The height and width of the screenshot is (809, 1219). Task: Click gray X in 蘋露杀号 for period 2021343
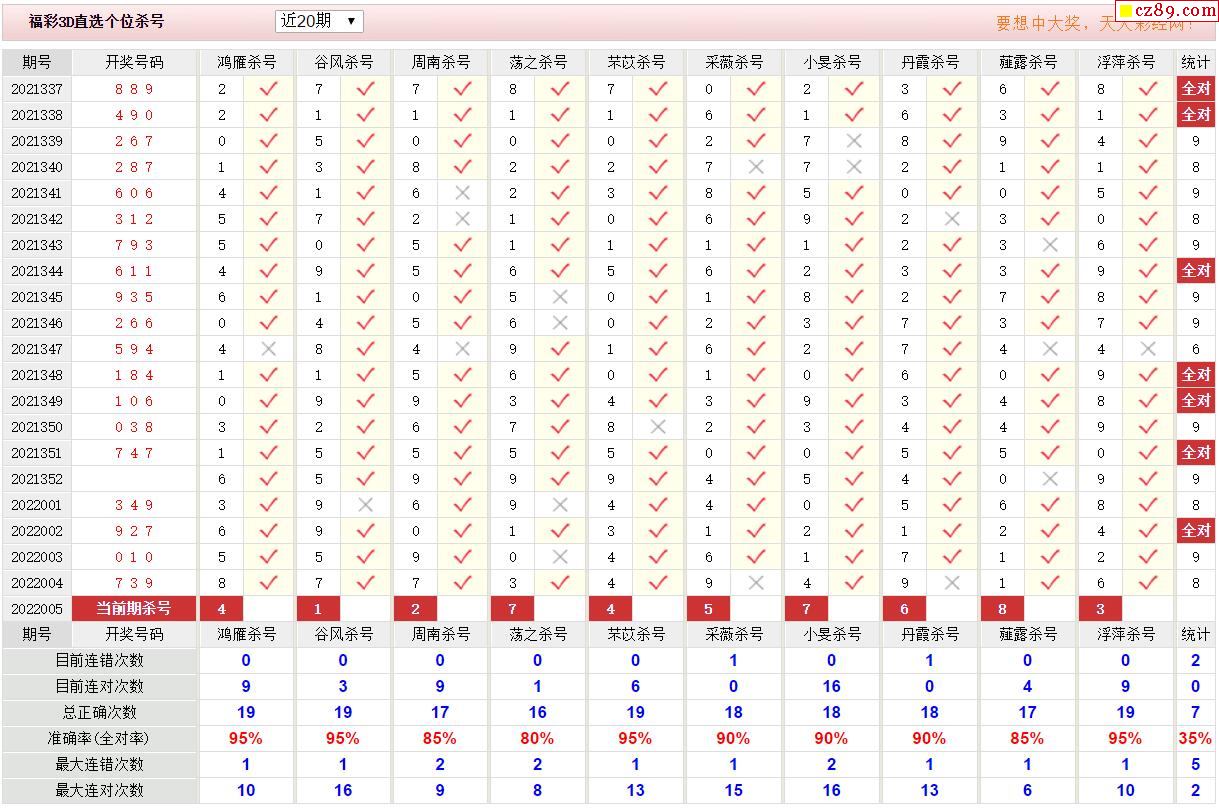click(1049, 245)
